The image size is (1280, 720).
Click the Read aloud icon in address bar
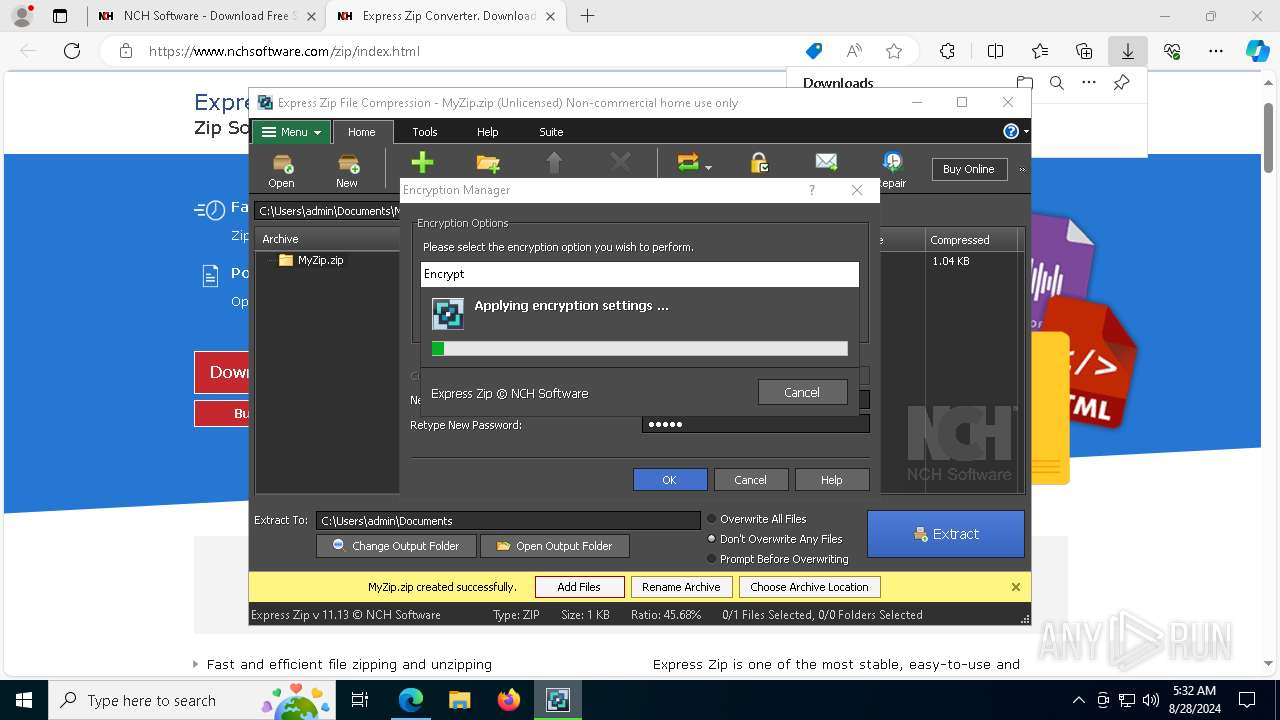tap(854, 51)
